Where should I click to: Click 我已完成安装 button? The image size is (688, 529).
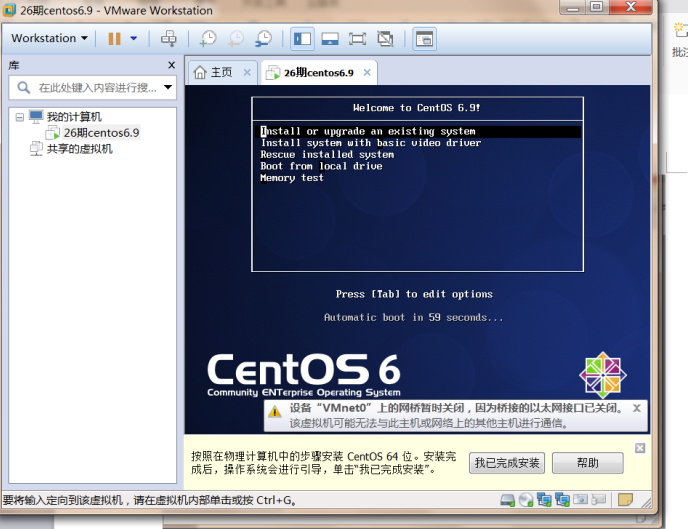click(507, 463)
